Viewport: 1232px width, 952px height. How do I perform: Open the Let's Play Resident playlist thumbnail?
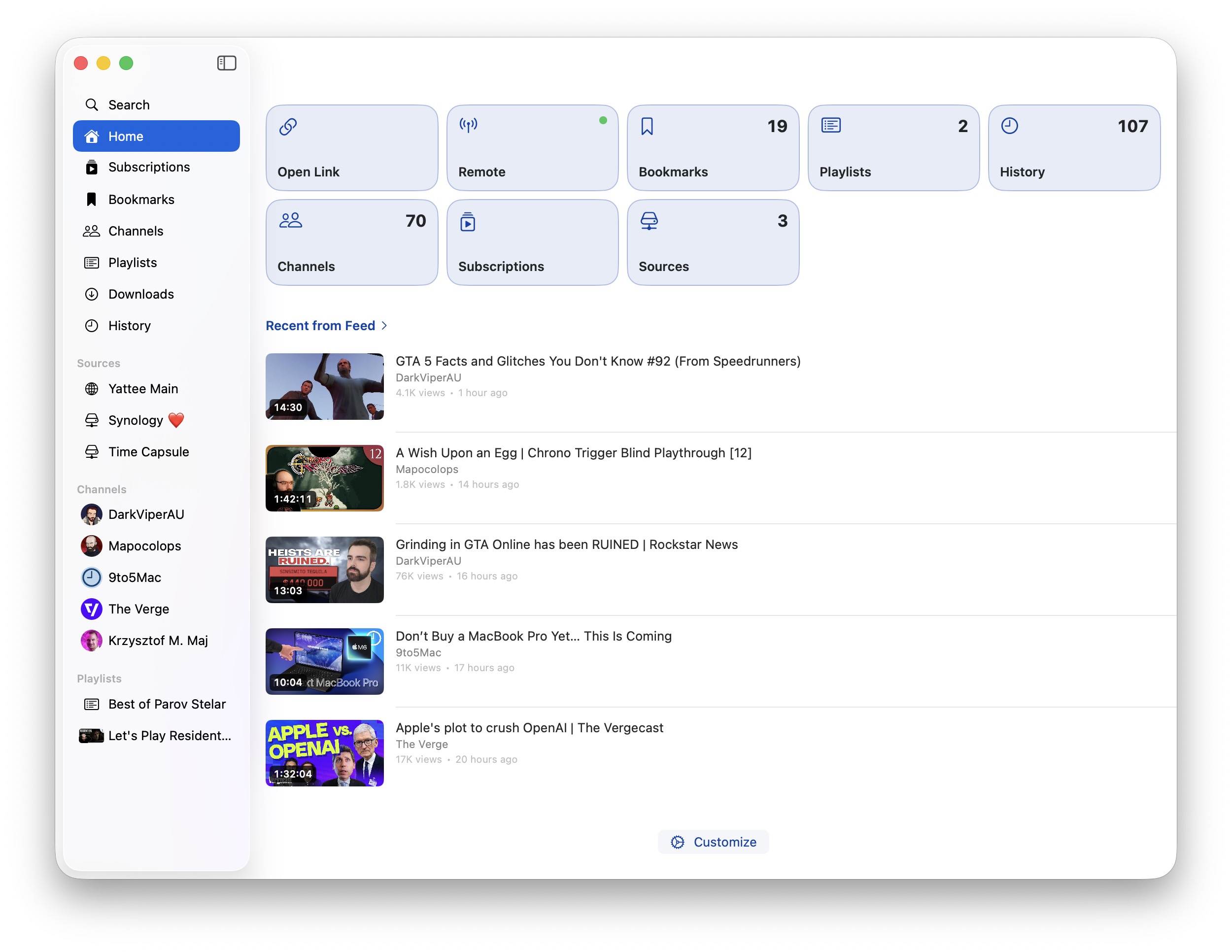91,735
